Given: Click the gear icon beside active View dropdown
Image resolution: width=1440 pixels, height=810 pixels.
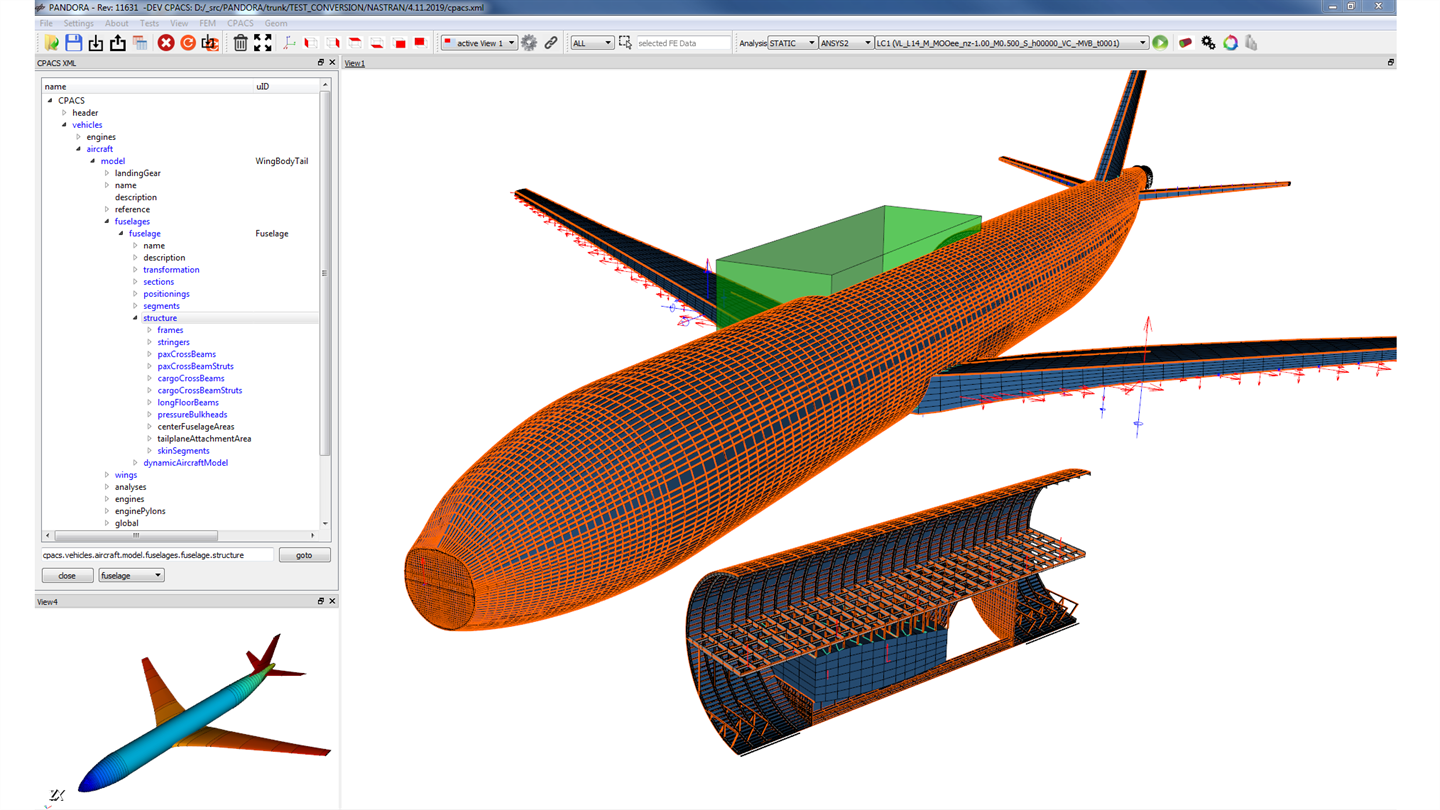Looking at the screenshot, I should (x=529, y=43).
